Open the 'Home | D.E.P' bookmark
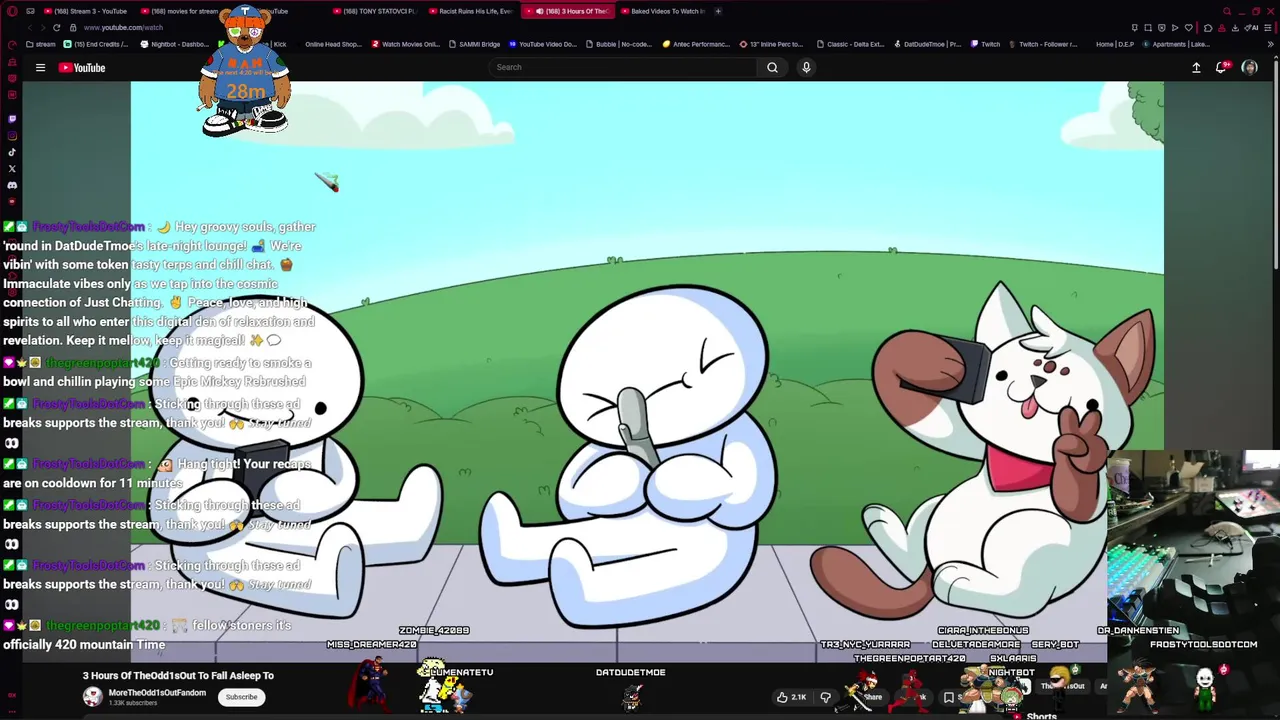Screen dimensions: 1280x720 point(1115,44)
